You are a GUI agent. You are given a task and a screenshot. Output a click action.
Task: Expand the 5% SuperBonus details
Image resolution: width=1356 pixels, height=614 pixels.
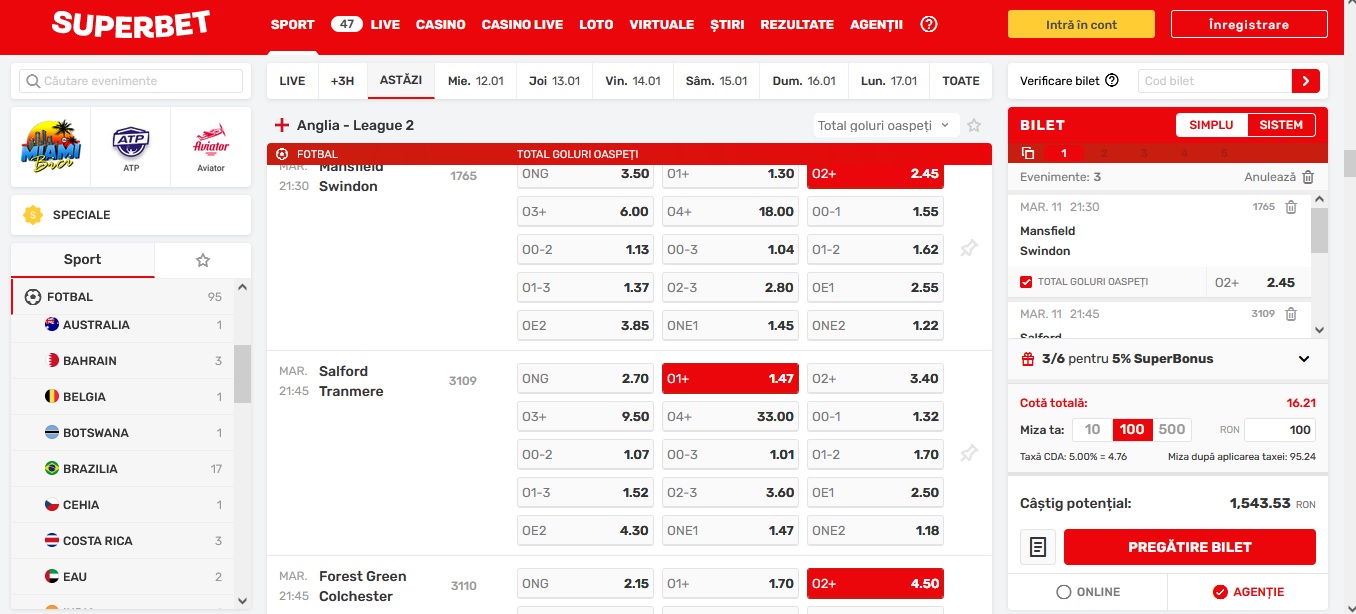point(1304,359)
